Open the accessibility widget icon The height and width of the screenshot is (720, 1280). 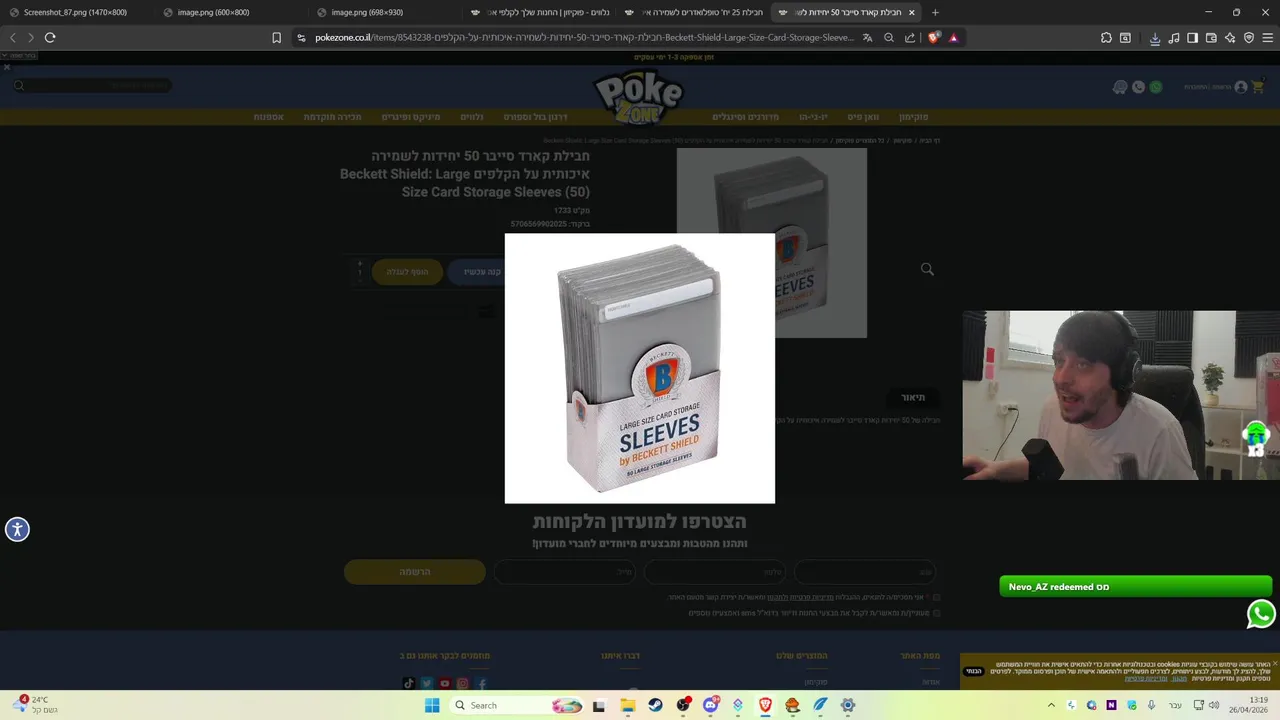(17, 530)
